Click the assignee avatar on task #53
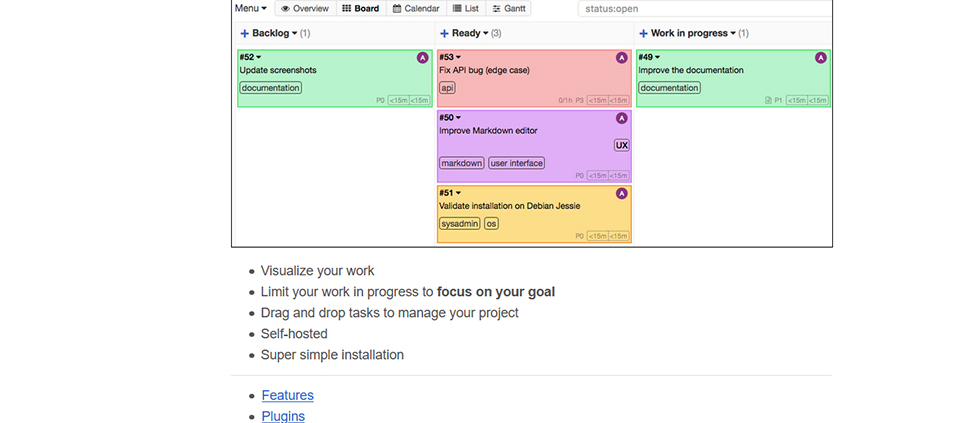Screen dimensions: 953x423 click(x=621, y=58)
